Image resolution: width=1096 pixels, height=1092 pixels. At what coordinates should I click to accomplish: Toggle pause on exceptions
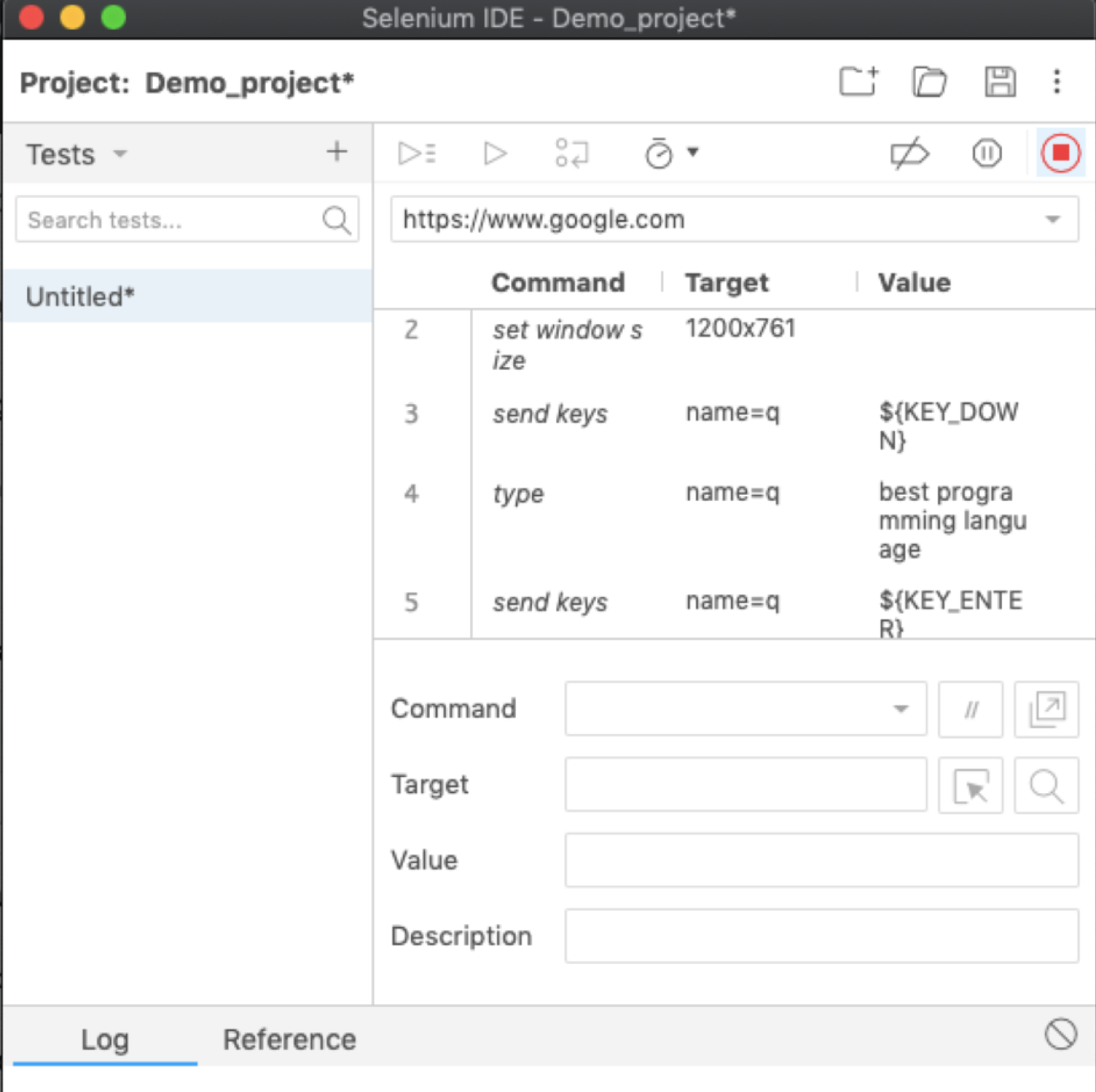987,154
